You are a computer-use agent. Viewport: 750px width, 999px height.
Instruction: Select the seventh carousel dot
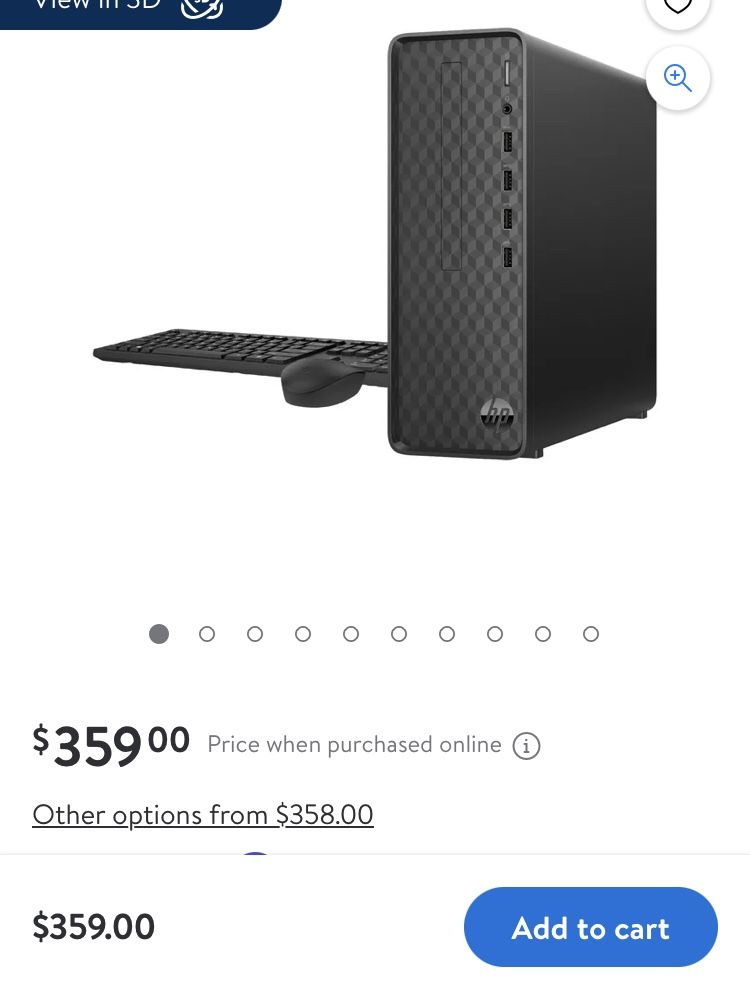(447, 634)
